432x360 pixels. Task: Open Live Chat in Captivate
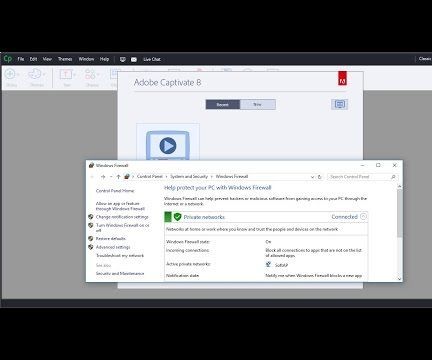coord(152,59)
